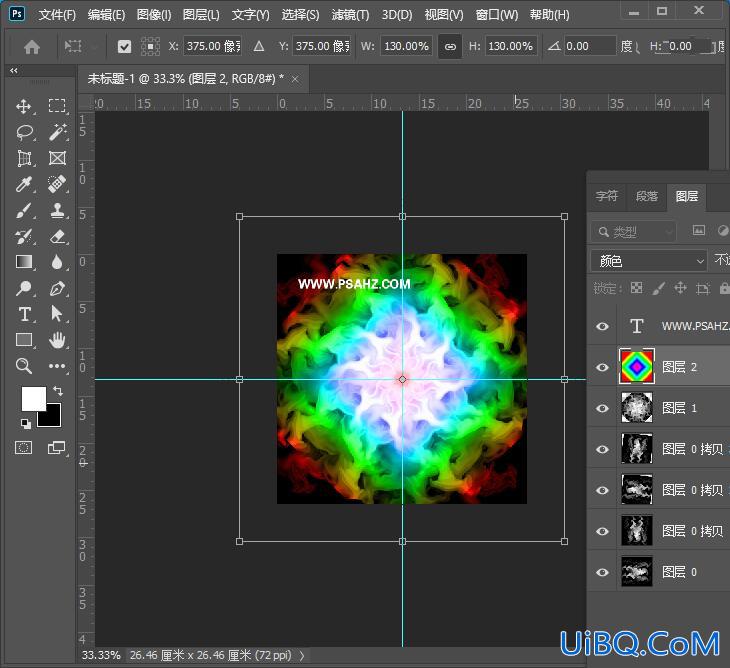Select the 图层 1 layer thumbnail
This screenshot has height=668, width=730.
point(636,407)
